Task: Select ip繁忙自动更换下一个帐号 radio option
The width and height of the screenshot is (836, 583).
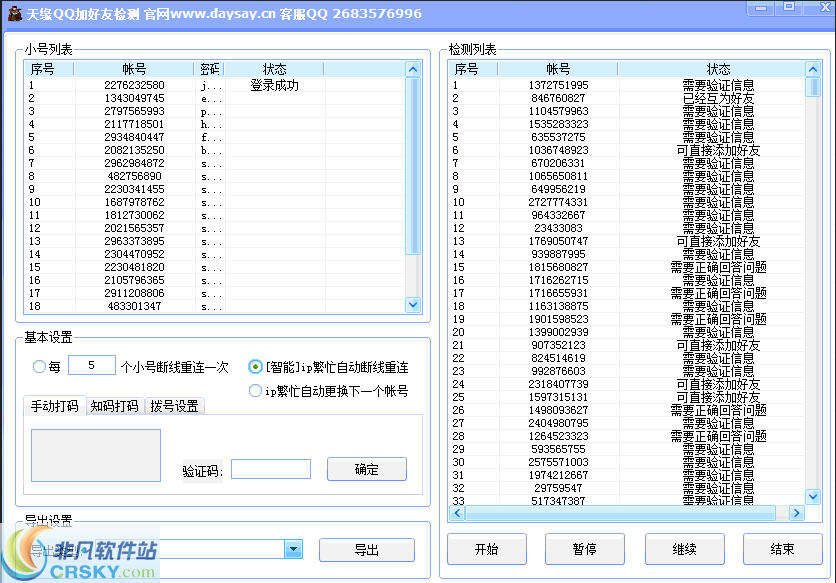Action: pyautogui.click(x=255, y=390)
